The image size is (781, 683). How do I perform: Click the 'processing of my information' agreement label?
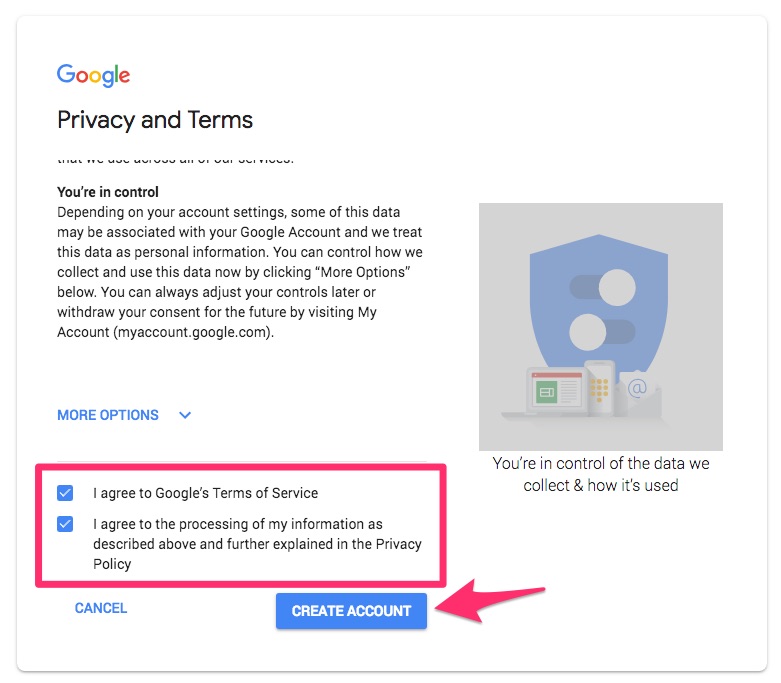pos(257,544)
